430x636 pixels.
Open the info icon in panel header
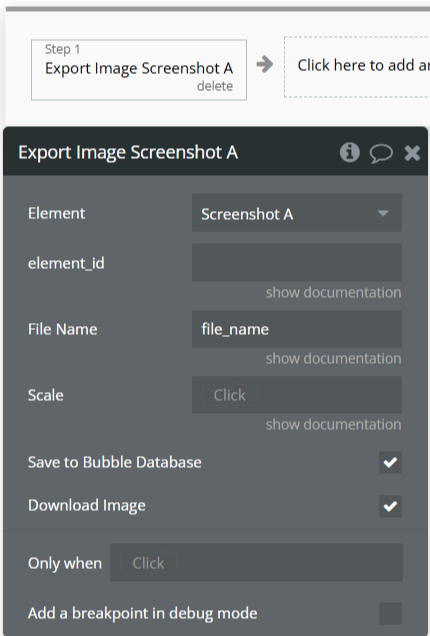point(349,153)
